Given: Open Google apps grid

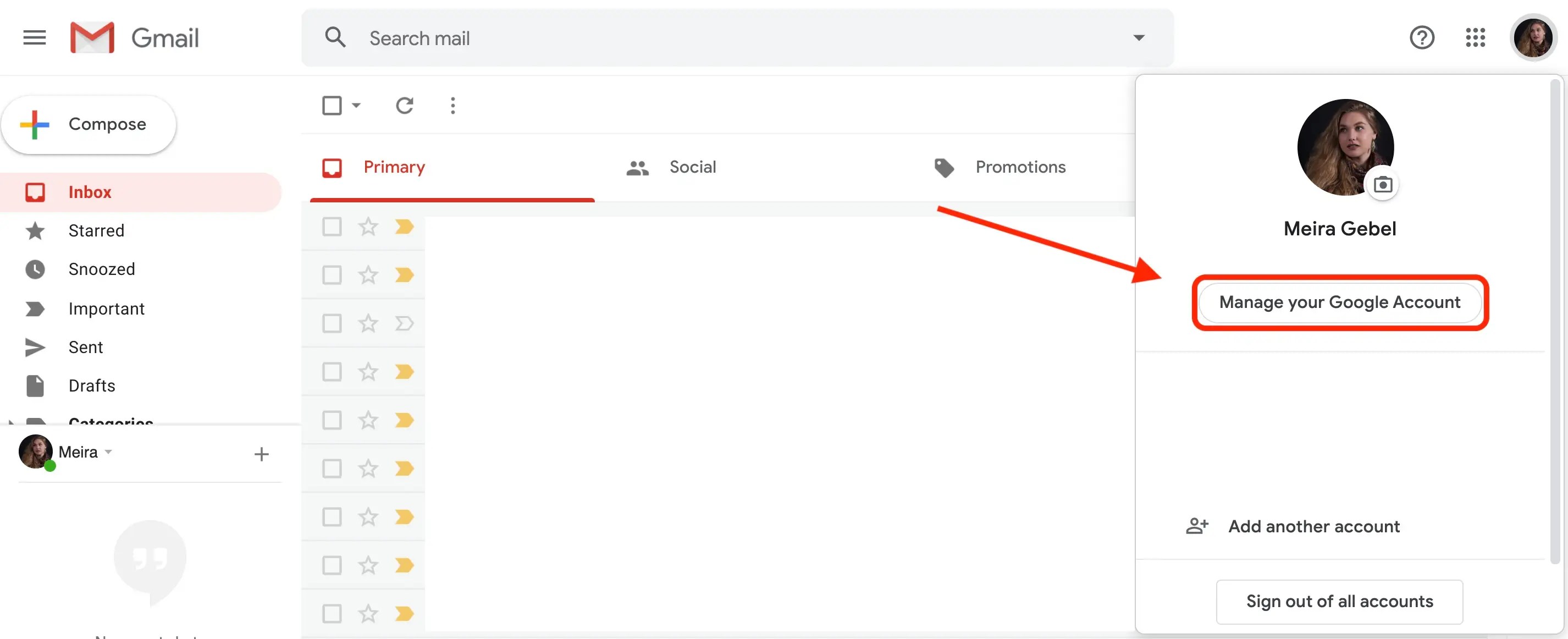Looking at the screenshot, I should tap(1476, 37).
